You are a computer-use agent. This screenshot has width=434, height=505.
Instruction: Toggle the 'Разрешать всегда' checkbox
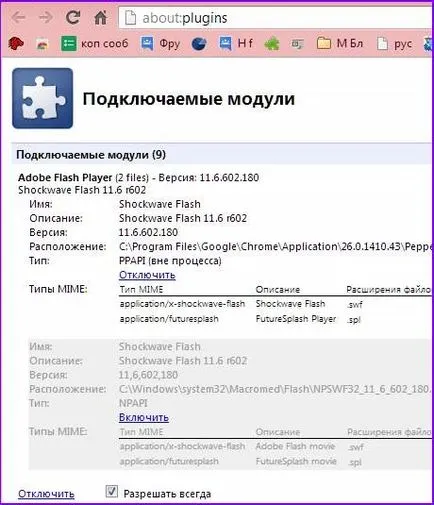(112, 492)
